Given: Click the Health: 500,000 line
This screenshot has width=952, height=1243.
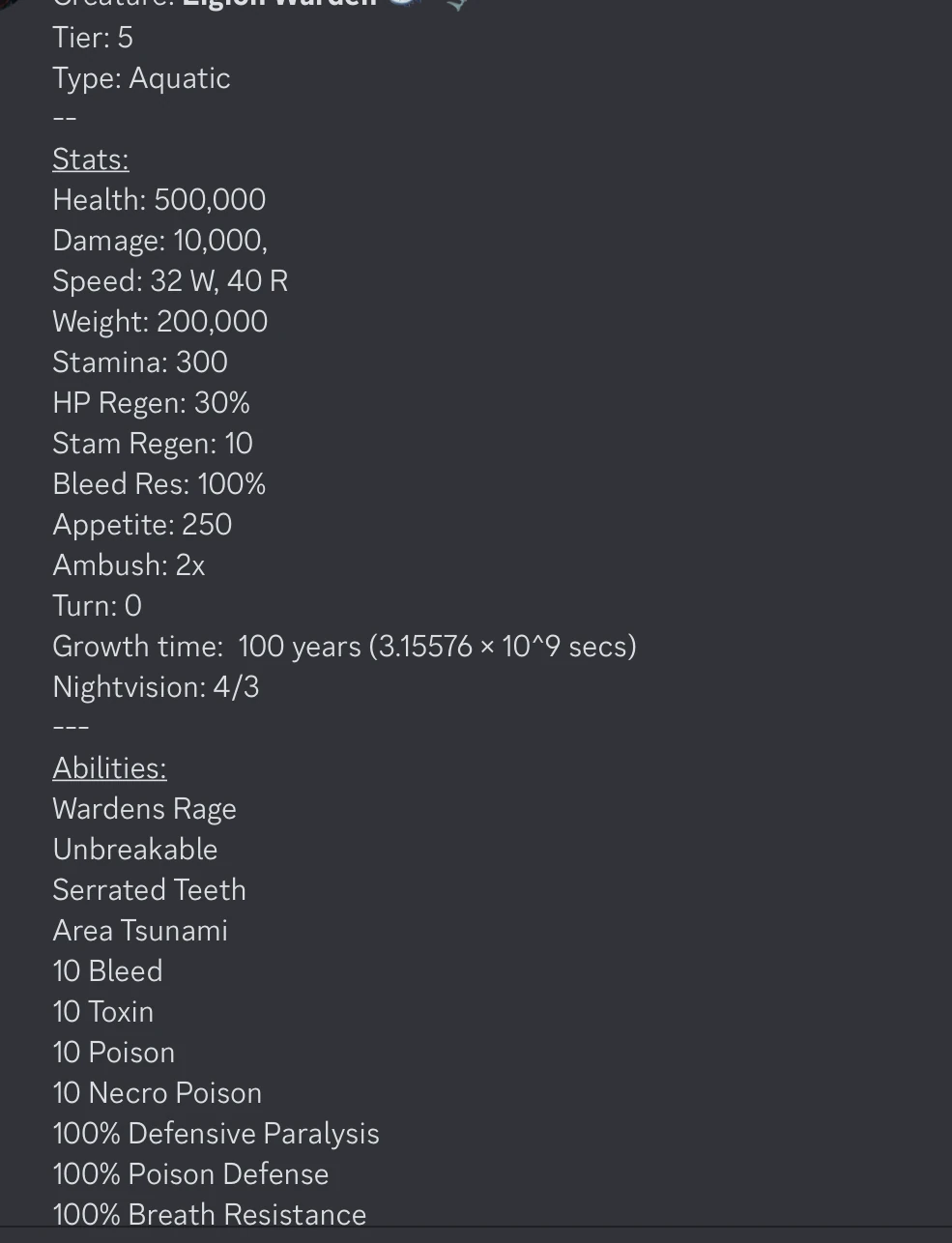Looking at the screenshot, I should click(159, 200).
